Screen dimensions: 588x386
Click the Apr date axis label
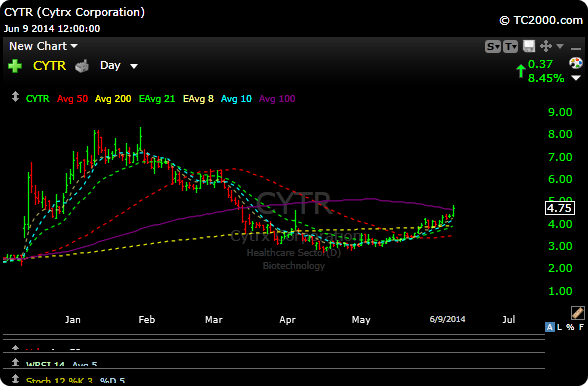point(288,320)
